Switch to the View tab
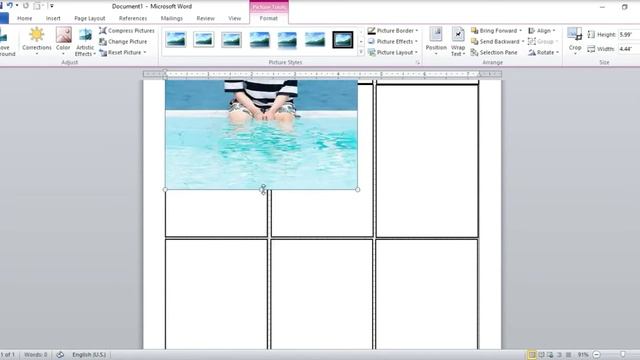Viewport: 640px width, 360px height. coord(235,18)
